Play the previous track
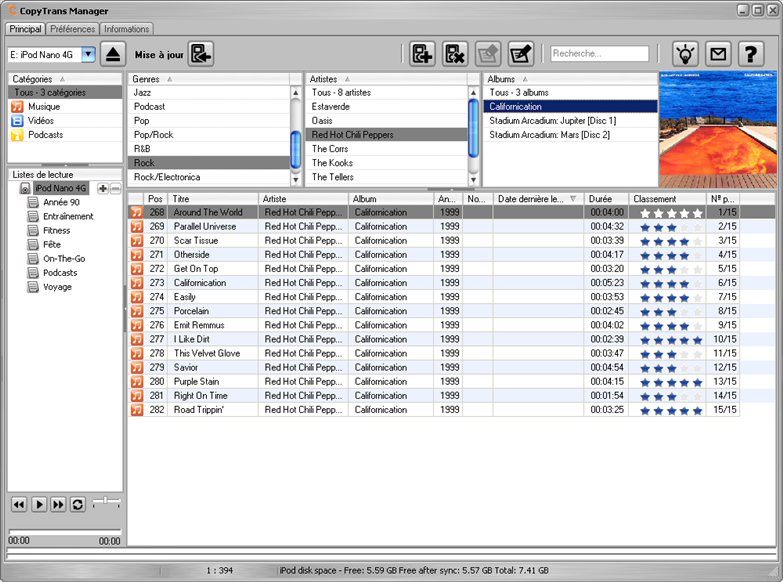The width and height of the screenshot is (783, 582). [x=19, y=505]
